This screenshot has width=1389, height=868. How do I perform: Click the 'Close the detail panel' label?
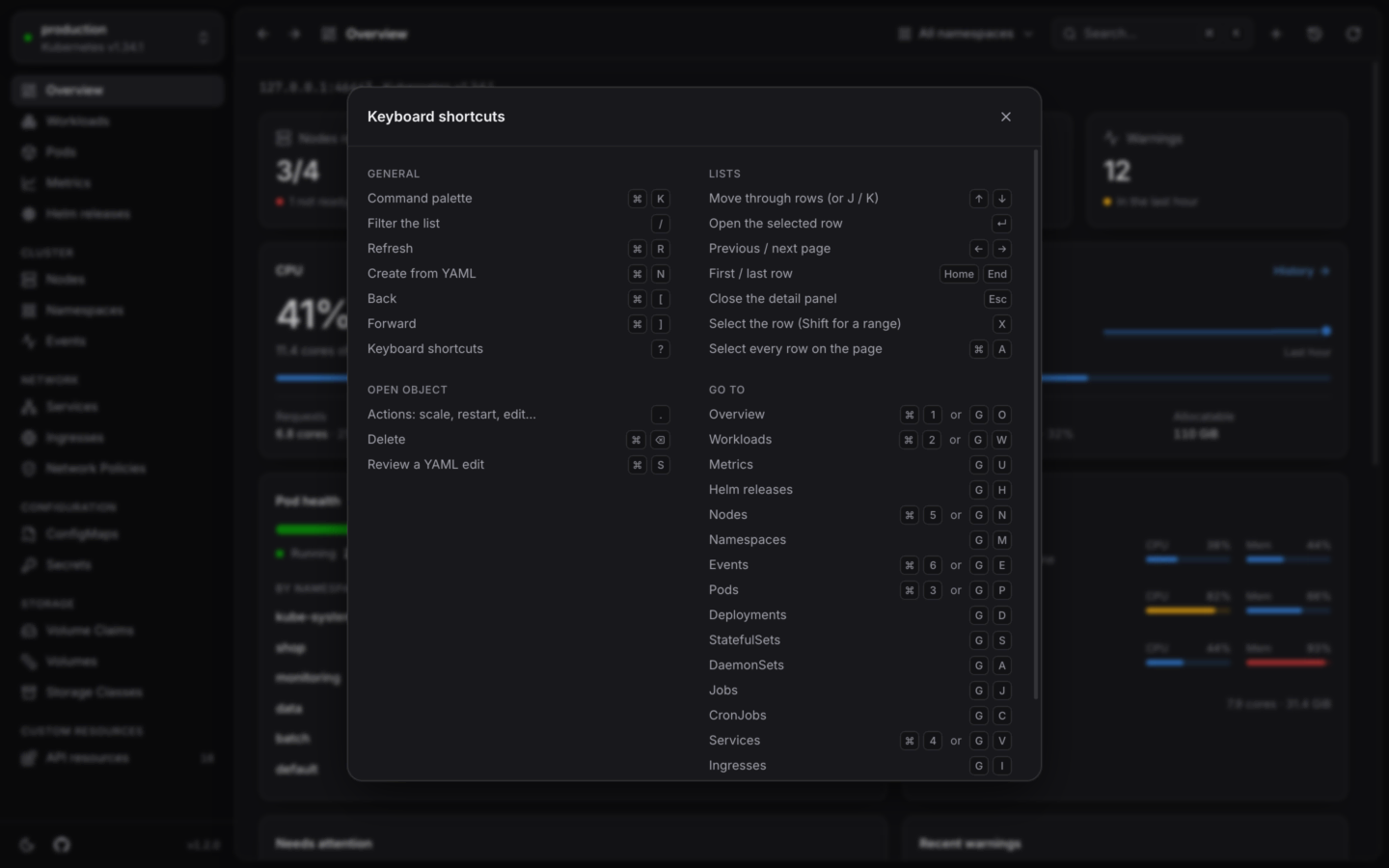click(x=773, y=299)
